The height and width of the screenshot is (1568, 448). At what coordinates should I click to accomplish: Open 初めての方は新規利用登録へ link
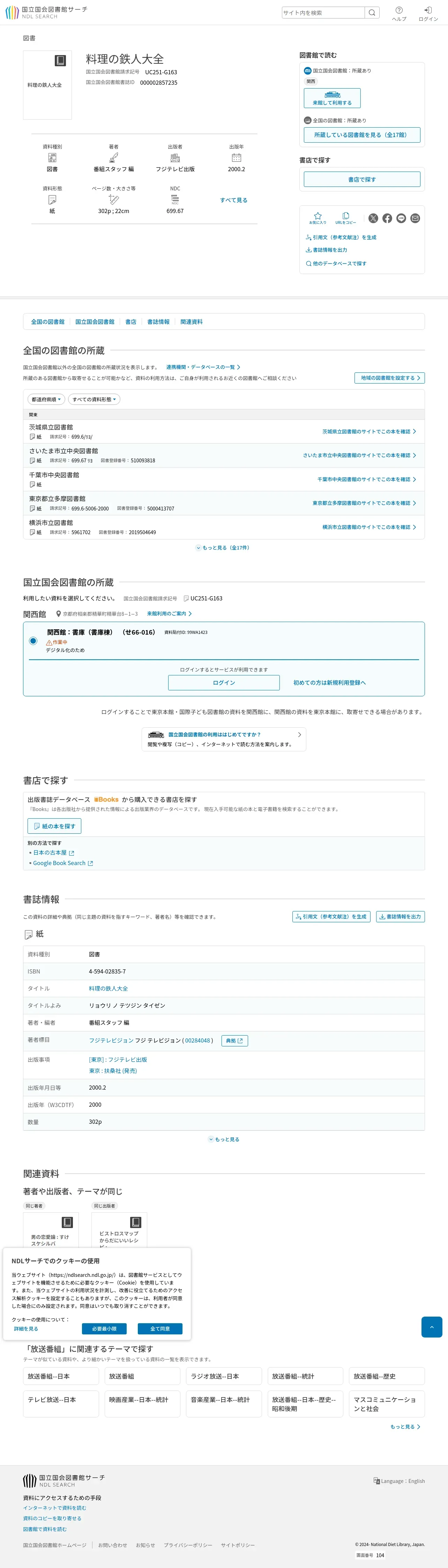(x=329, y=682)
